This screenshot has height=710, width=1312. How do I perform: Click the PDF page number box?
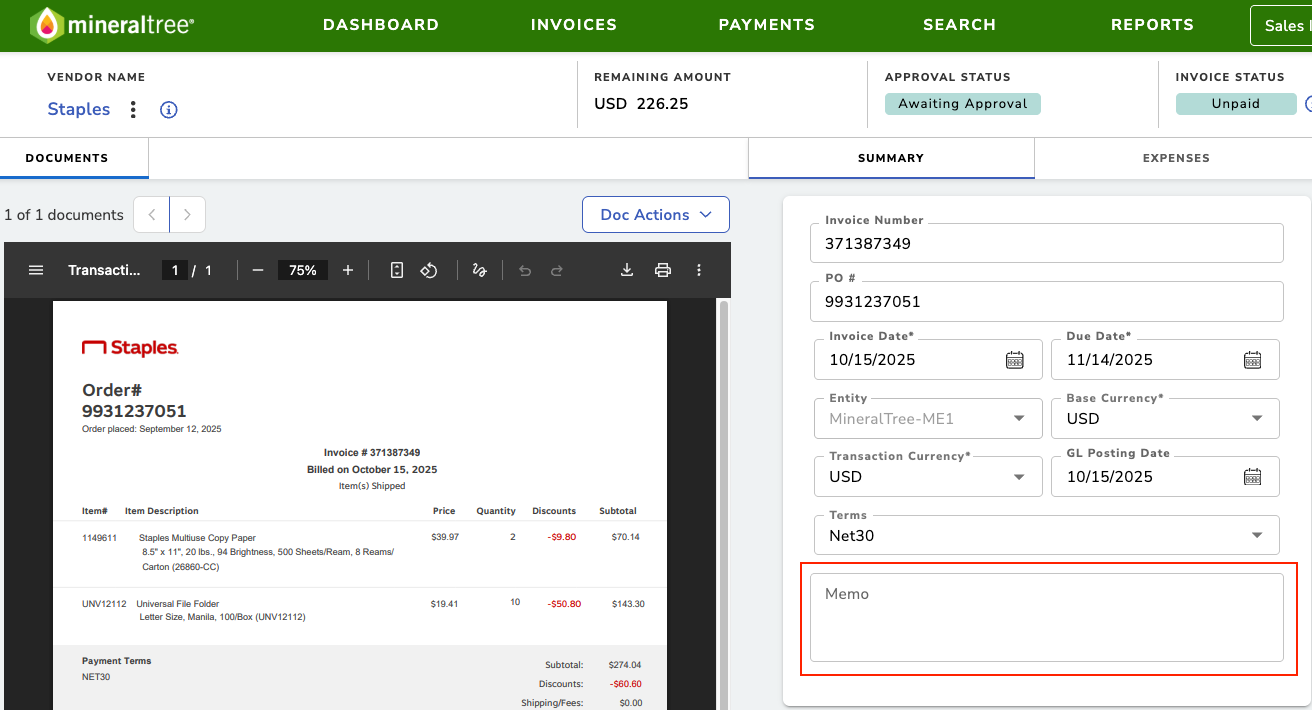(x=175, y=270)
